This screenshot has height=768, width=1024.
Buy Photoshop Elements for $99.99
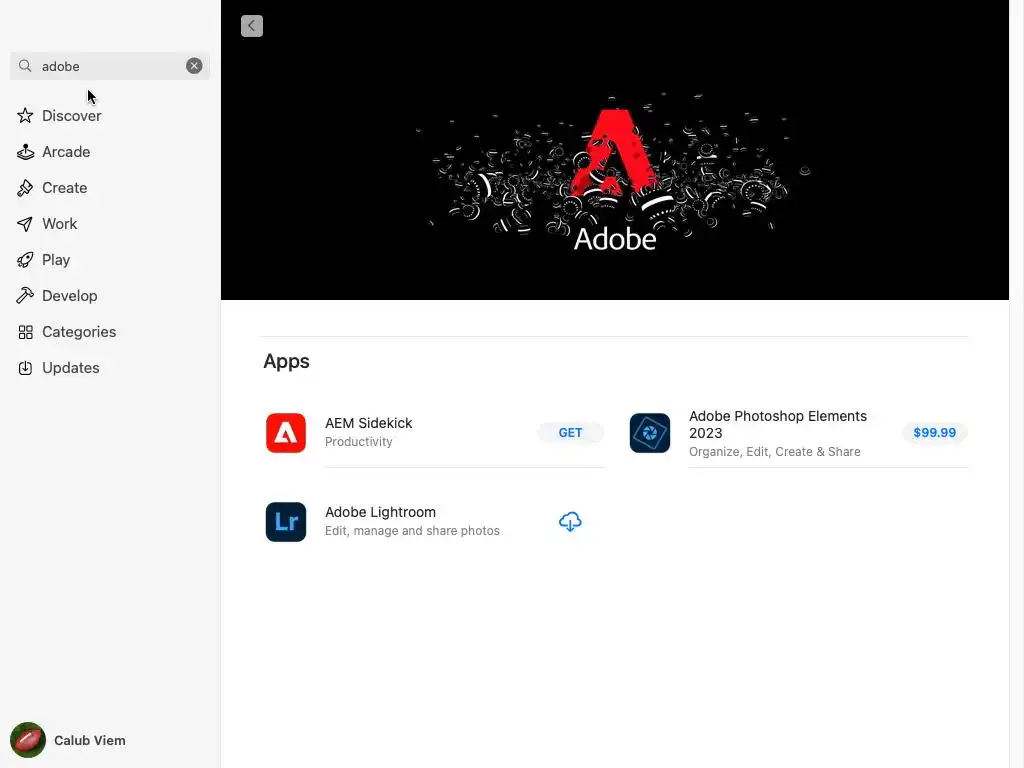click(934, 432)
